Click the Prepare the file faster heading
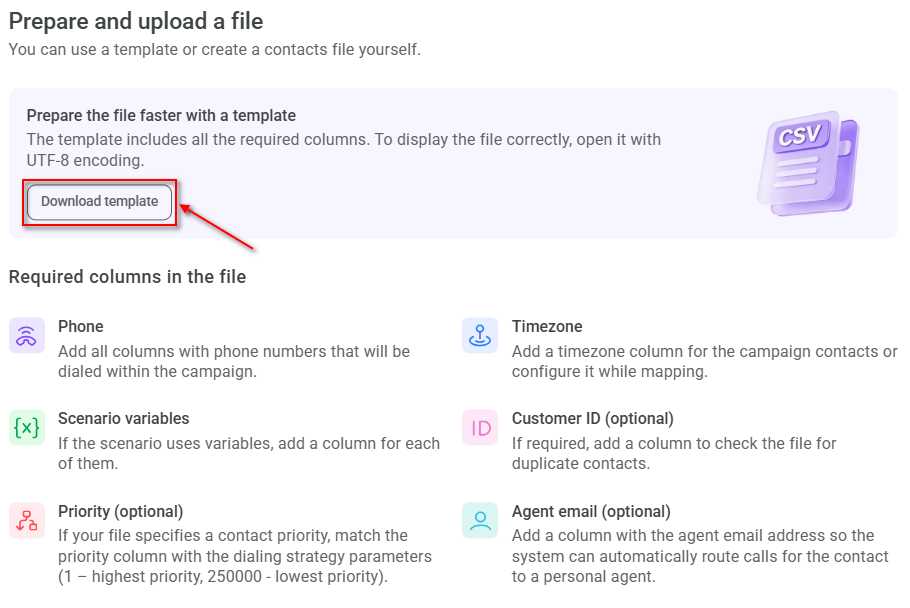 pos(161,115)
